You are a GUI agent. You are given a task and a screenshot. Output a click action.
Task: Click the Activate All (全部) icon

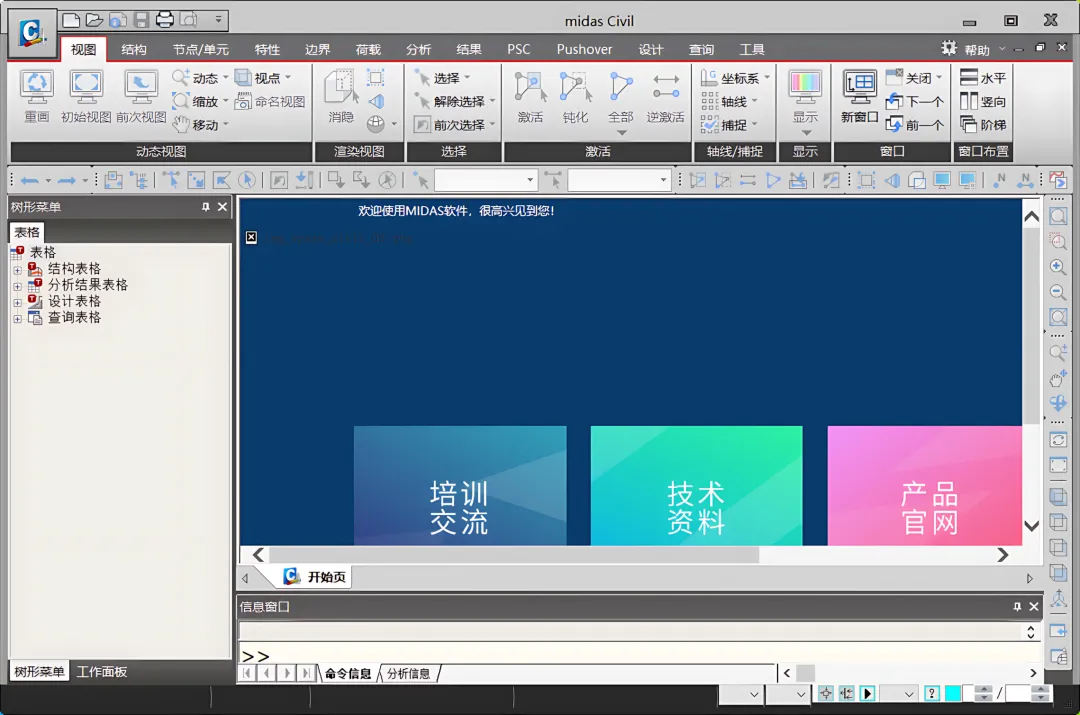click(621, 96)
